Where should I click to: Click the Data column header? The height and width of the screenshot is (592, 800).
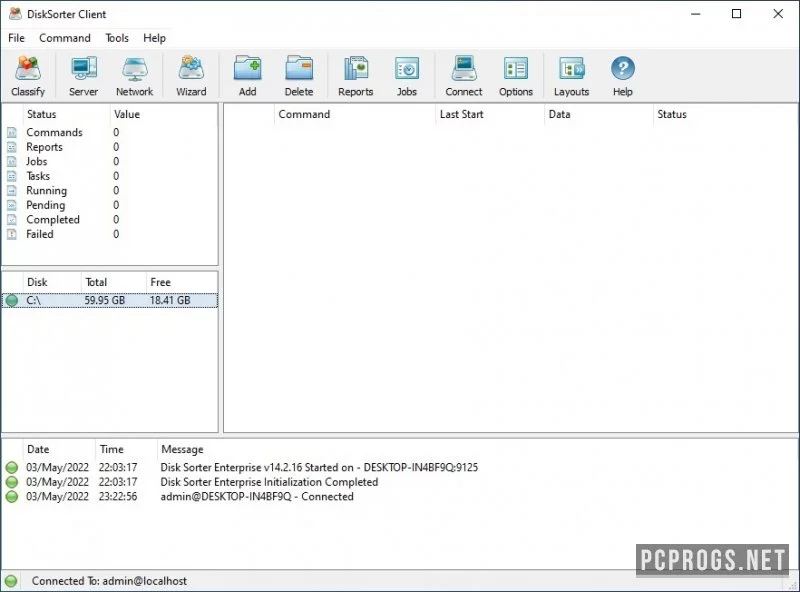[x=599, y=114]
